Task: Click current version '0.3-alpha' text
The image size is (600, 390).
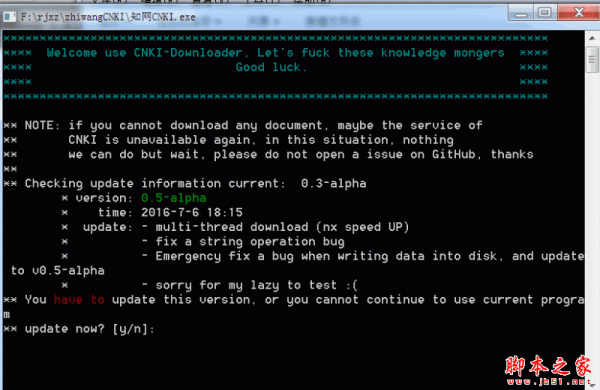Action: tap(333, 184)
